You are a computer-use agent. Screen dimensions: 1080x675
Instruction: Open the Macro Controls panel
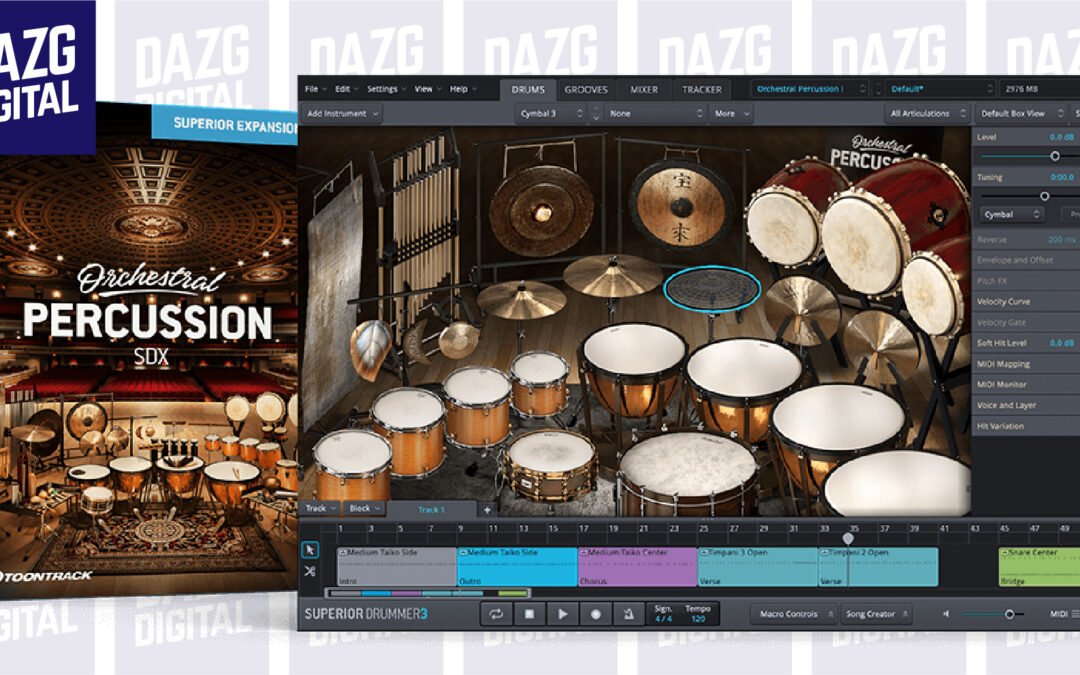(793, 614)
